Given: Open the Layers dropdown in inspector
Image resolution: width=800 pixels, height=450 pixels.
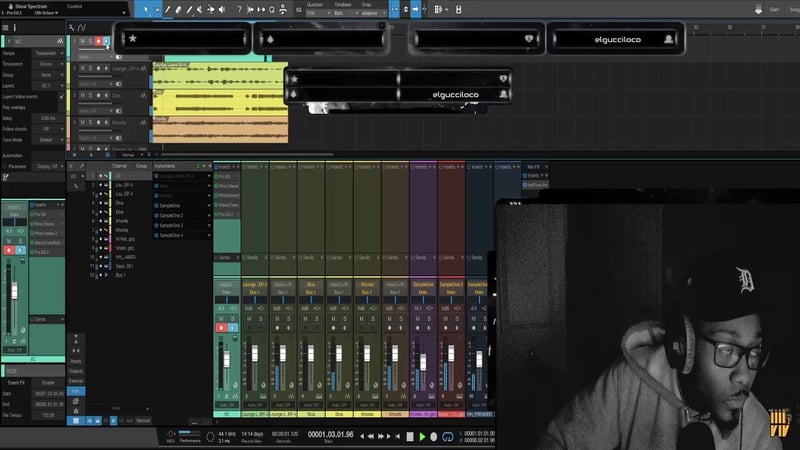Looking at the screenshot, I should [x=48, y=86].
